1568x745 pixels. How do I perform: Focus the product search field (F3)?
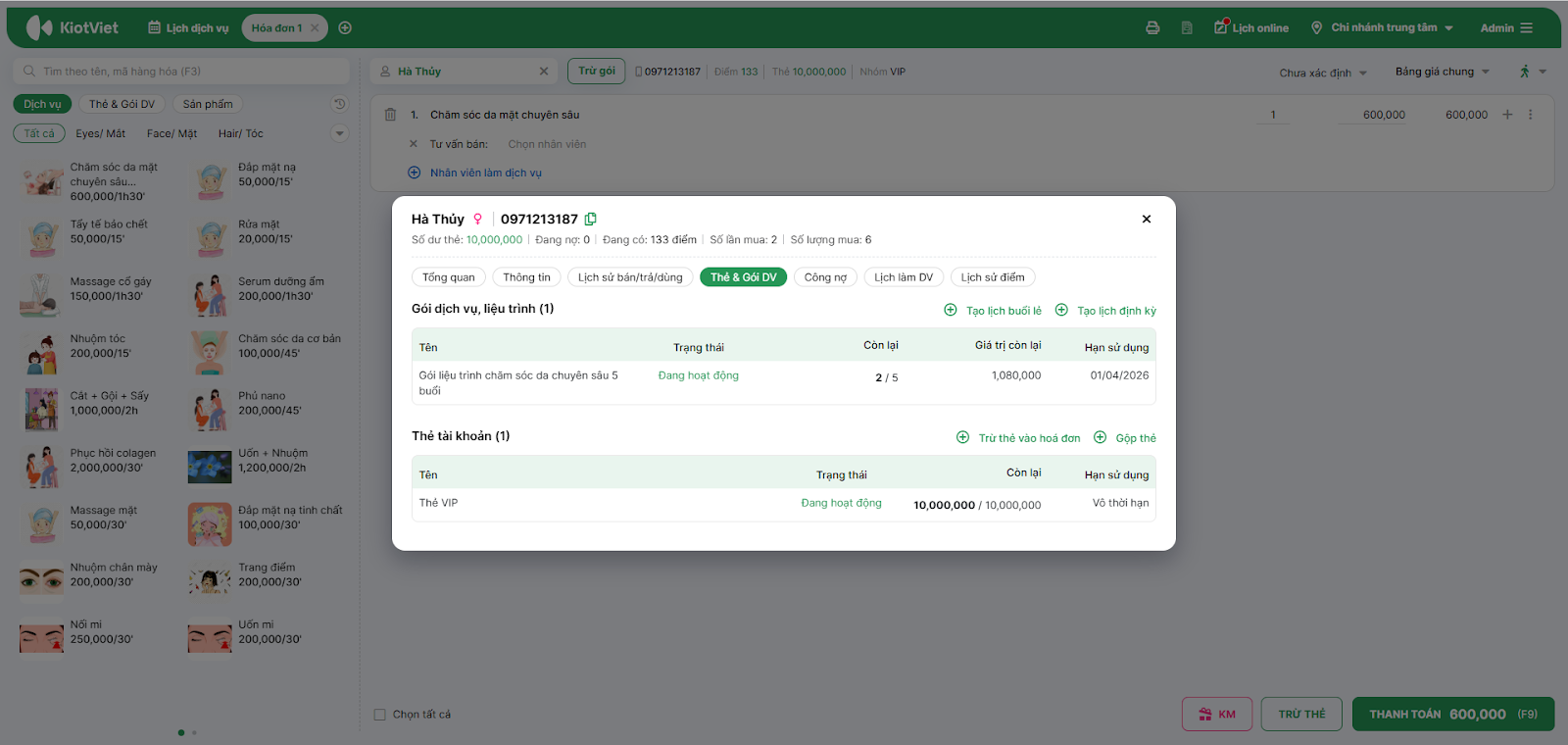pos(181,72)
